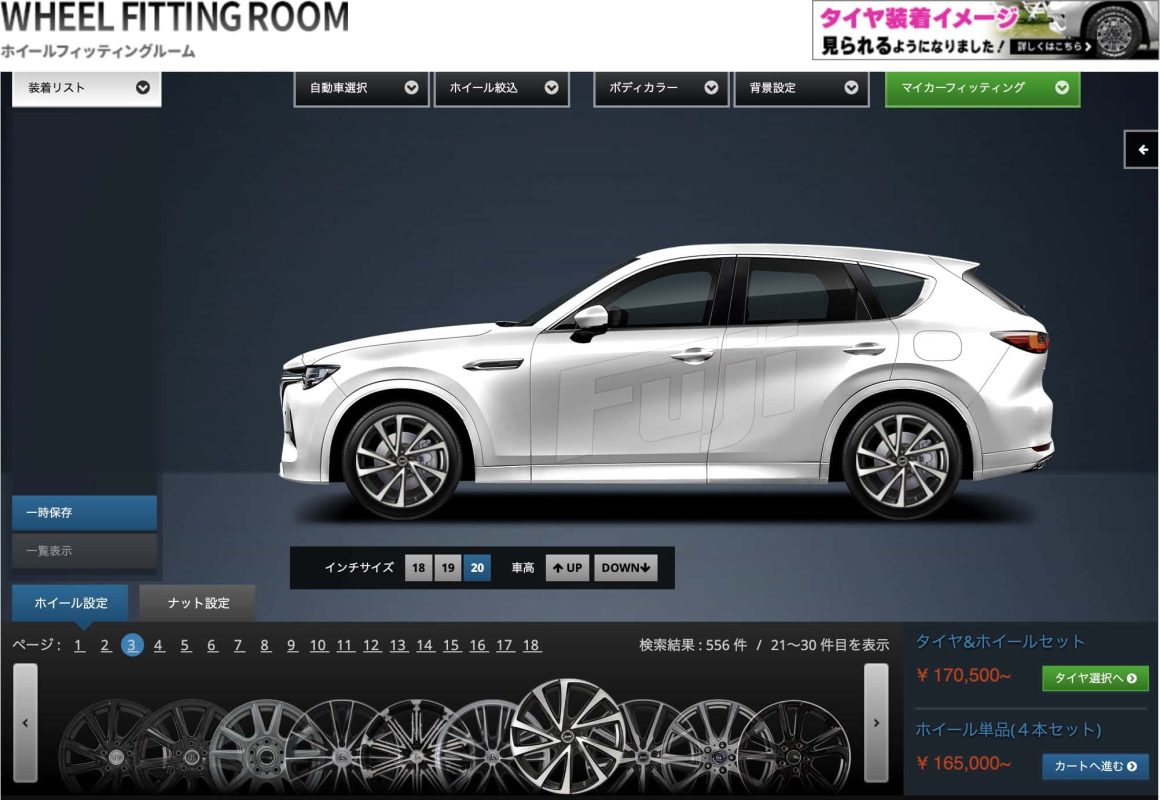The image size is (1160, 800).
Task: Expand the 背景設定 dropdown
Action: point(801,88)
